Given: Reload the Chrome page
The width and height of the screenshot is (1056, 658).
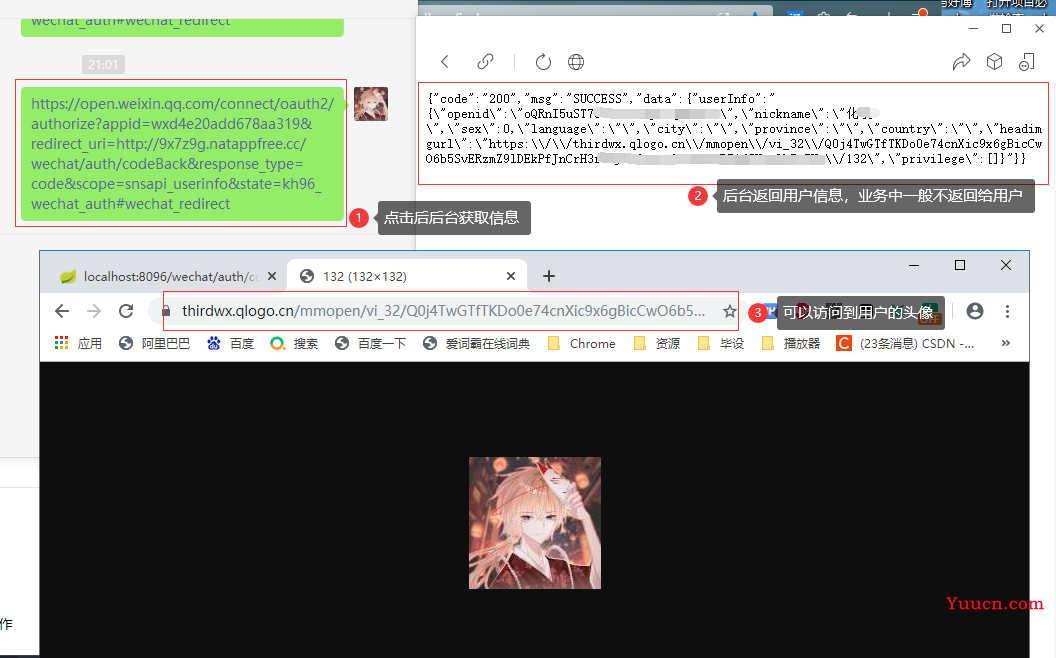Looking at the screenshot, I should [x=126, y=311].
